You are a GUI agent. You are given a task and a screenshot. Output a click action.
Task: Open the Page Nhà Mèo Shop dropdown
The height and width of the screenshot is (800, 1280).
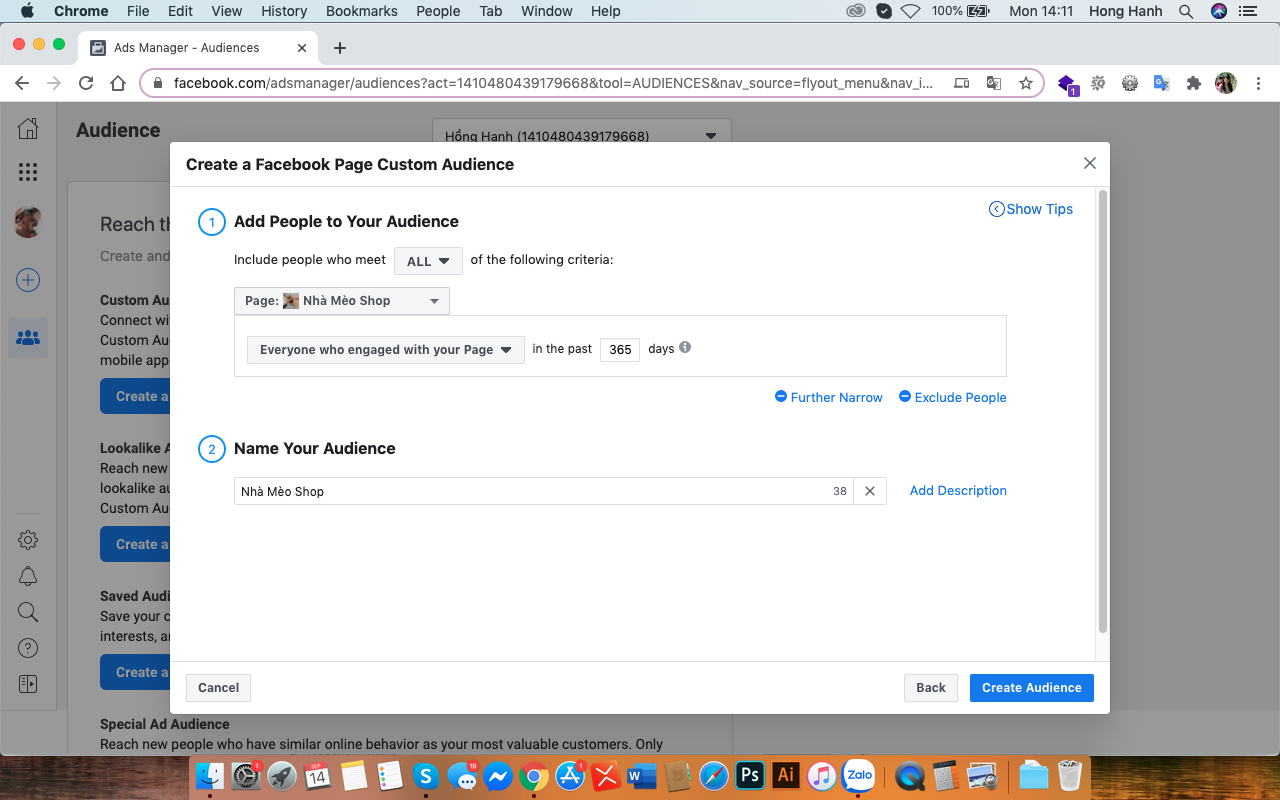click(x=342, y=301)
